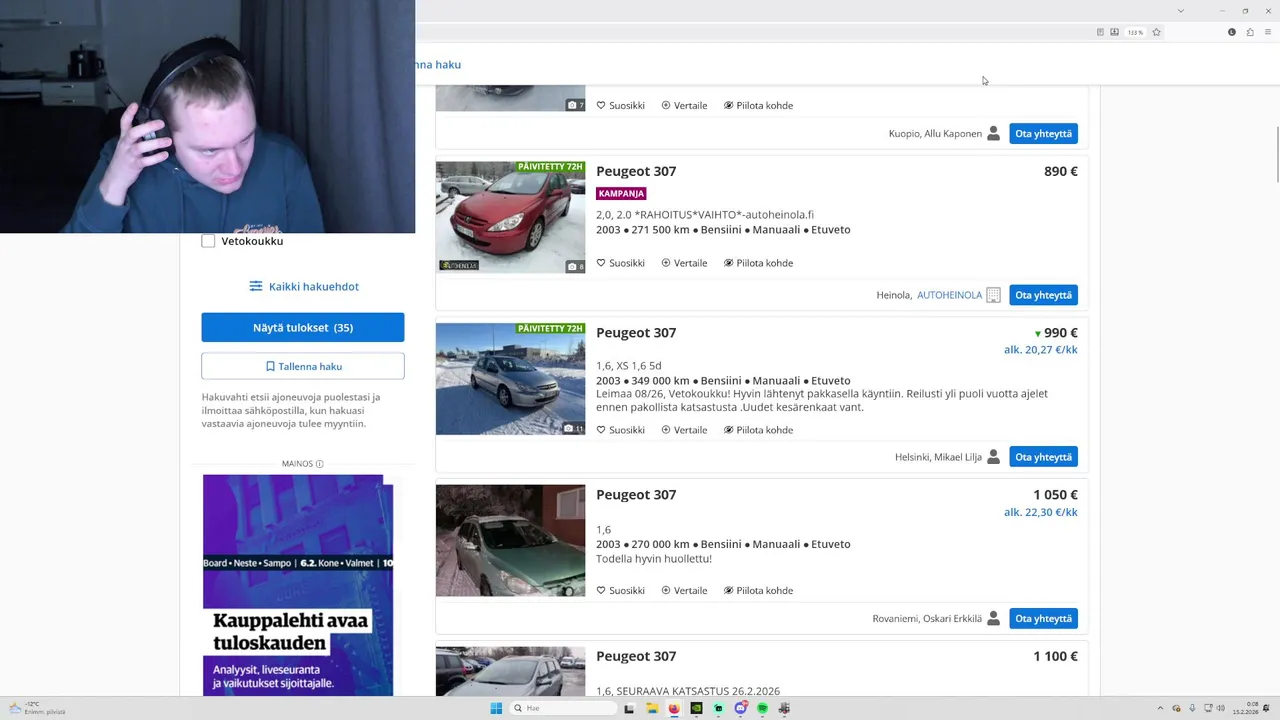
Task: Hide the Kuopio listing via Piilota kohde
Action: pyautogui.click(x=758, y=105)
